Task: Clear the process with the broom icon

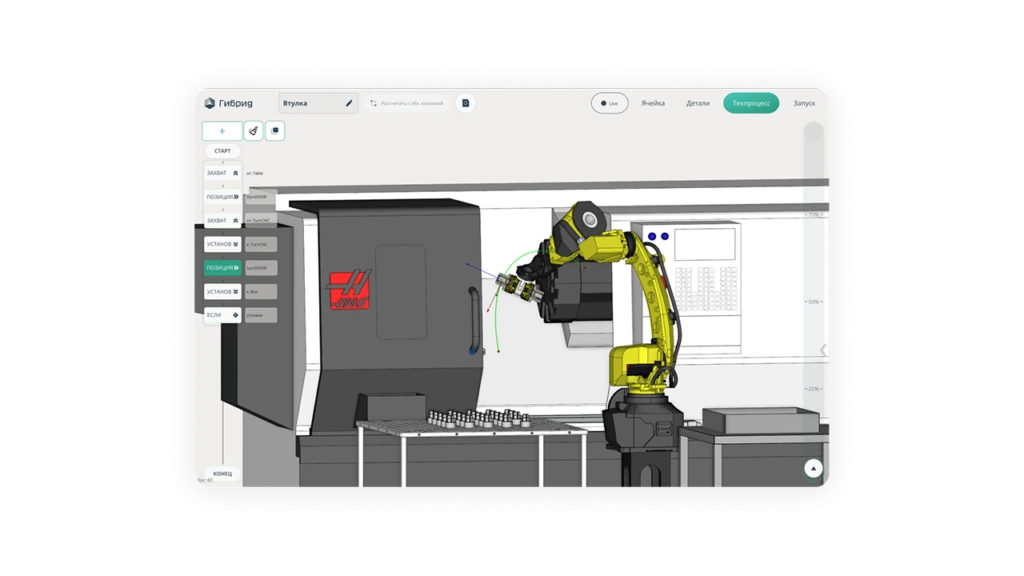Action: pyautogui.click(x=253, y=131)
